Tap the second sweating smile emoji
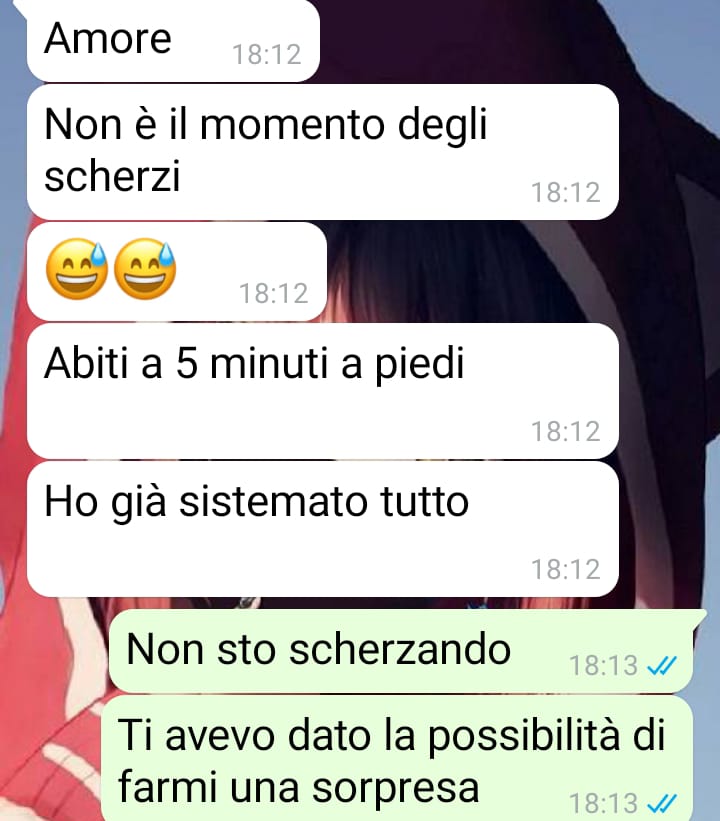The height and width of the screenshot is (821, 720). coord(145,269)
